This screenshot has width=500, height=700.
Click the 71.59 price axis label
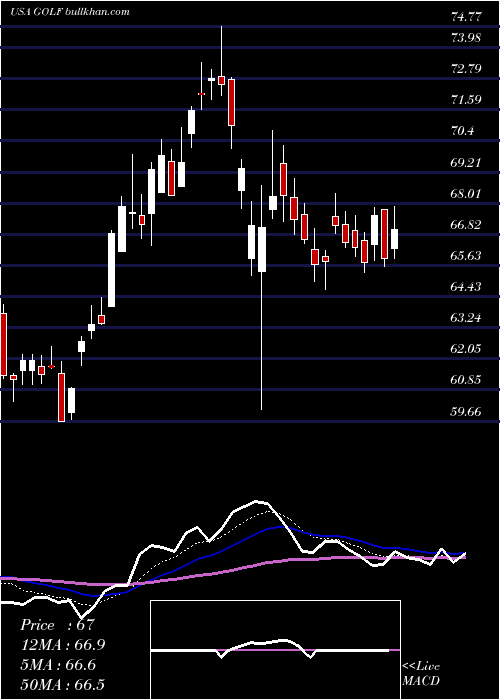tap(466, 100)
